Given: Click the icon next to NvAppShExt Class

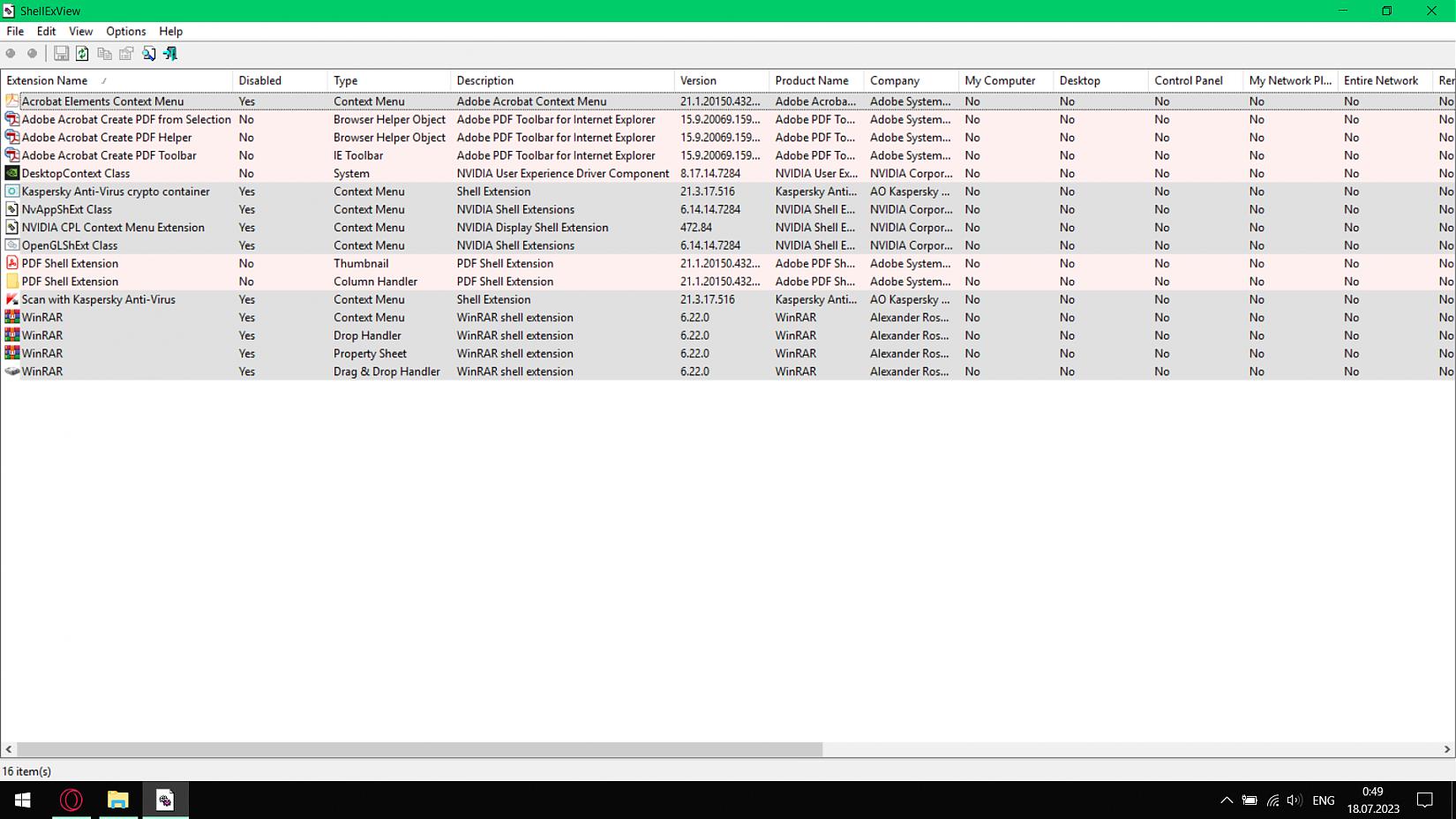Looking at the screenshot, I should [12, 210].
